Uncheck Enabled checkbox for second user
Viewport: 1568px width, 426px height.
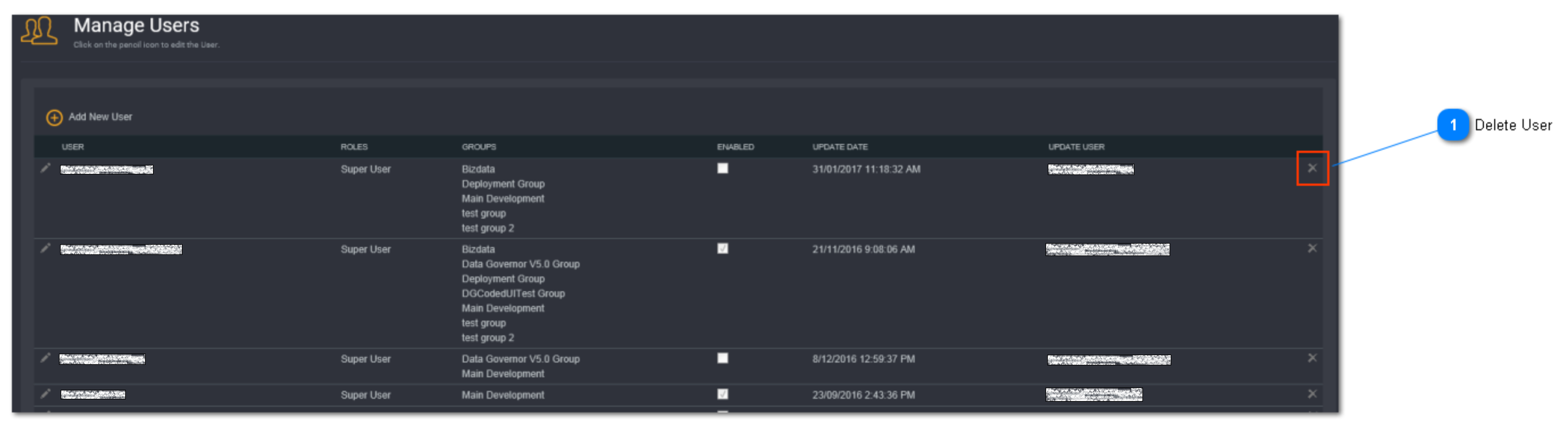pos(723,248)
